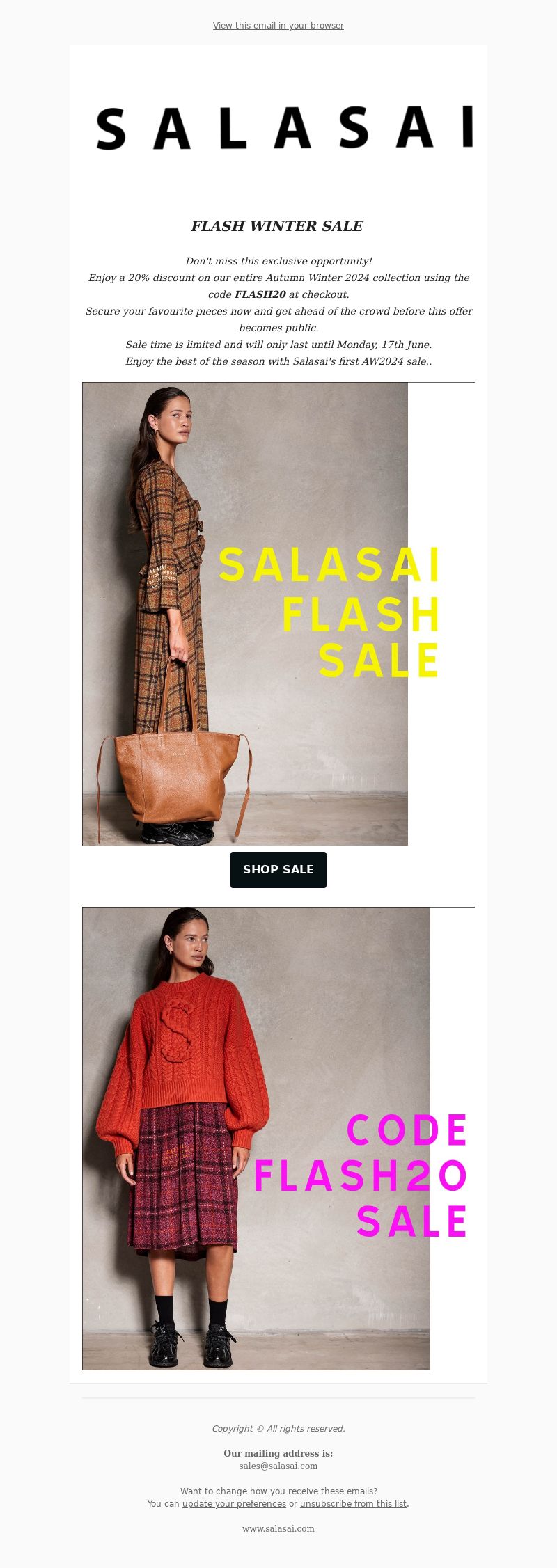The width and height of the screenshot is (557, 1568).
Task: Click the black SHOP SALE button
Action: pyautogui.click(x=278, y=869)
